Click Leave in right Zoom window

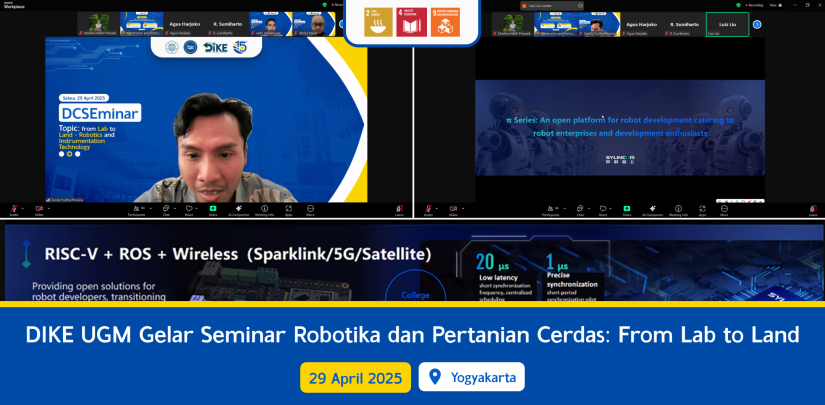(x=813, y=210)
